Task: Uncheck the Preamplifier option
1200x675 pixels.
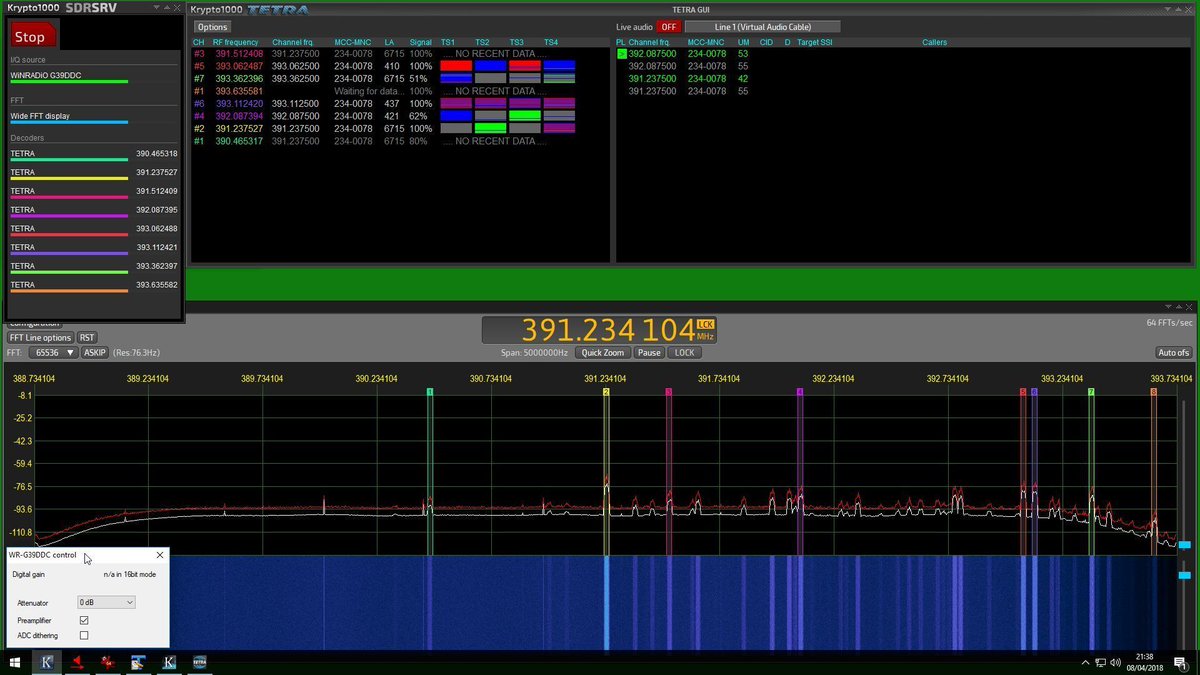Action: coord(84,619)
